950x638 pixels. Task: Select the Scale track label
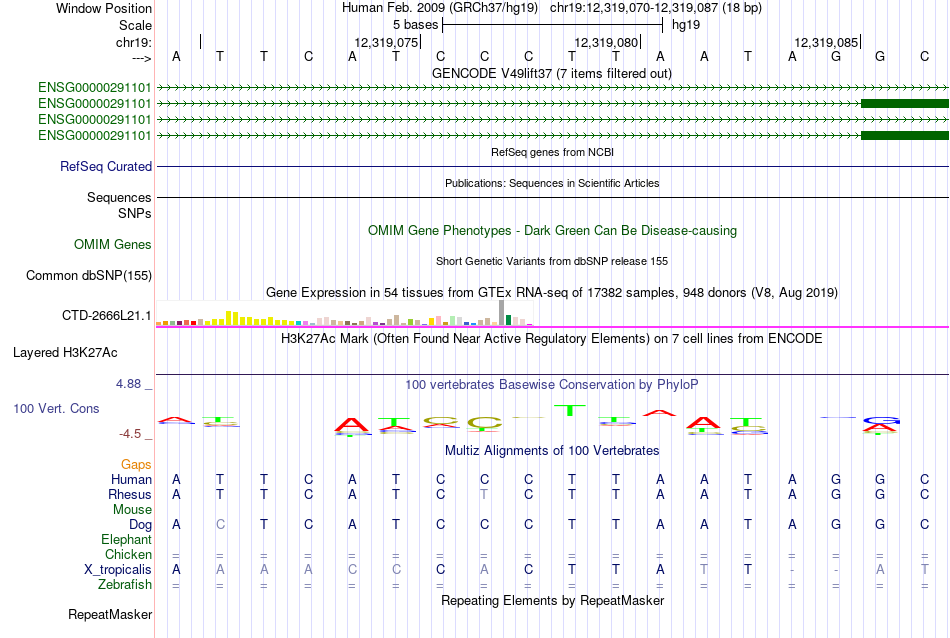135,25
